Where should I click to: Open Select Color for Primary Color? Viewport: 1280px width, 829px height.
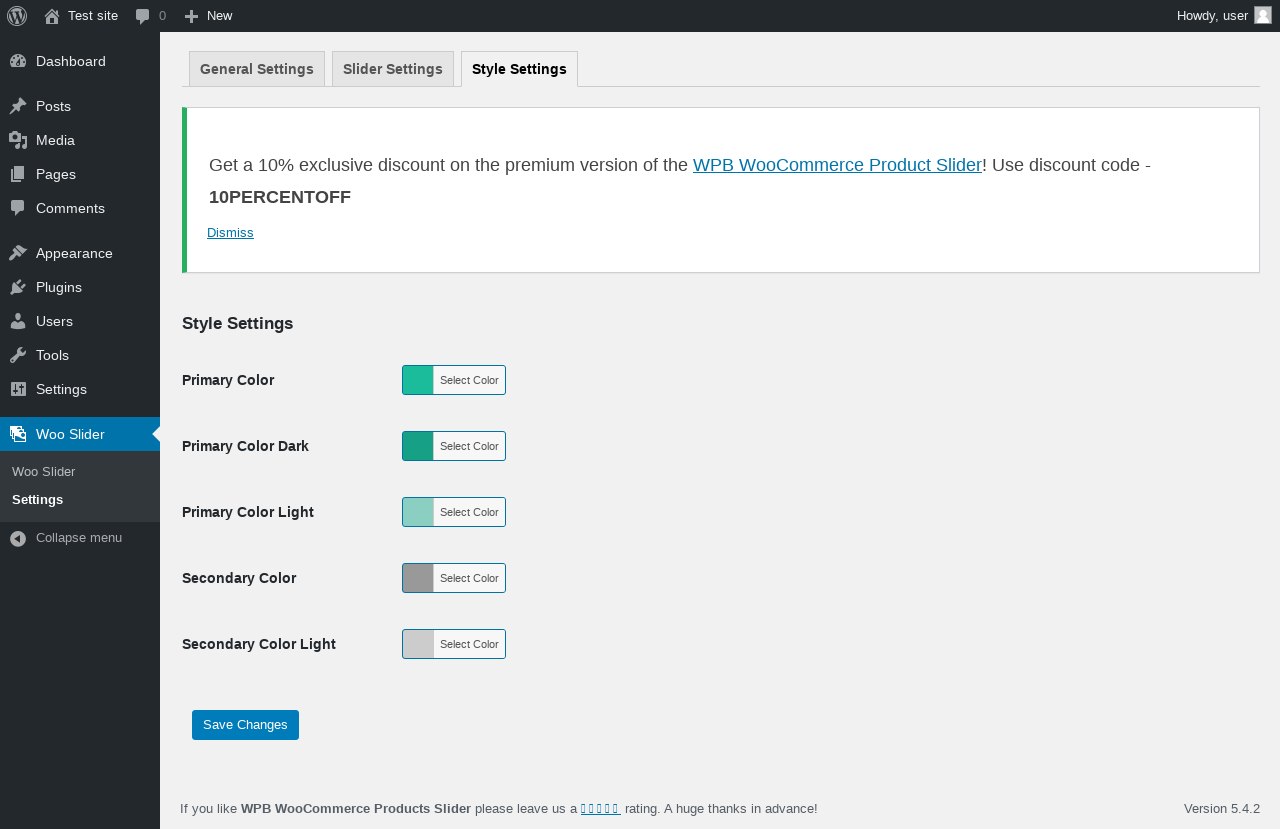pyautogui.click(x=469, y=380)
